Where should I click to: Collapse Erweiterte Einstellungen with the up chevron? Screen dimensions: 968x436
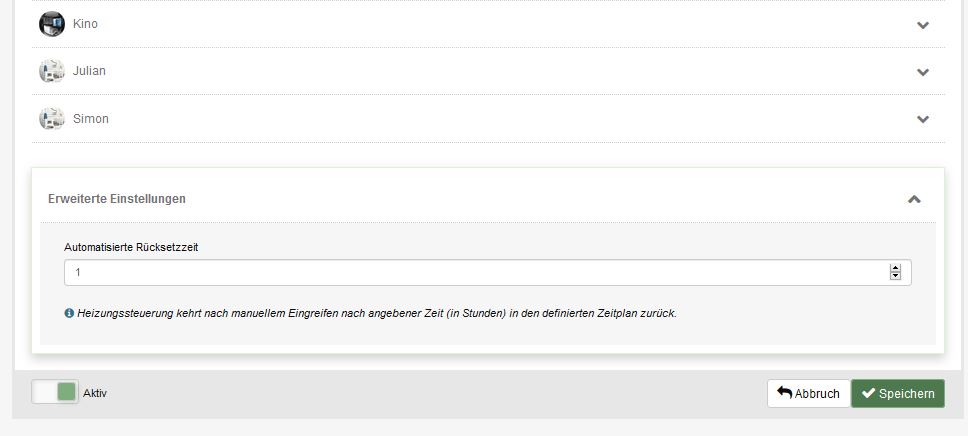click(x=914, y=199)
